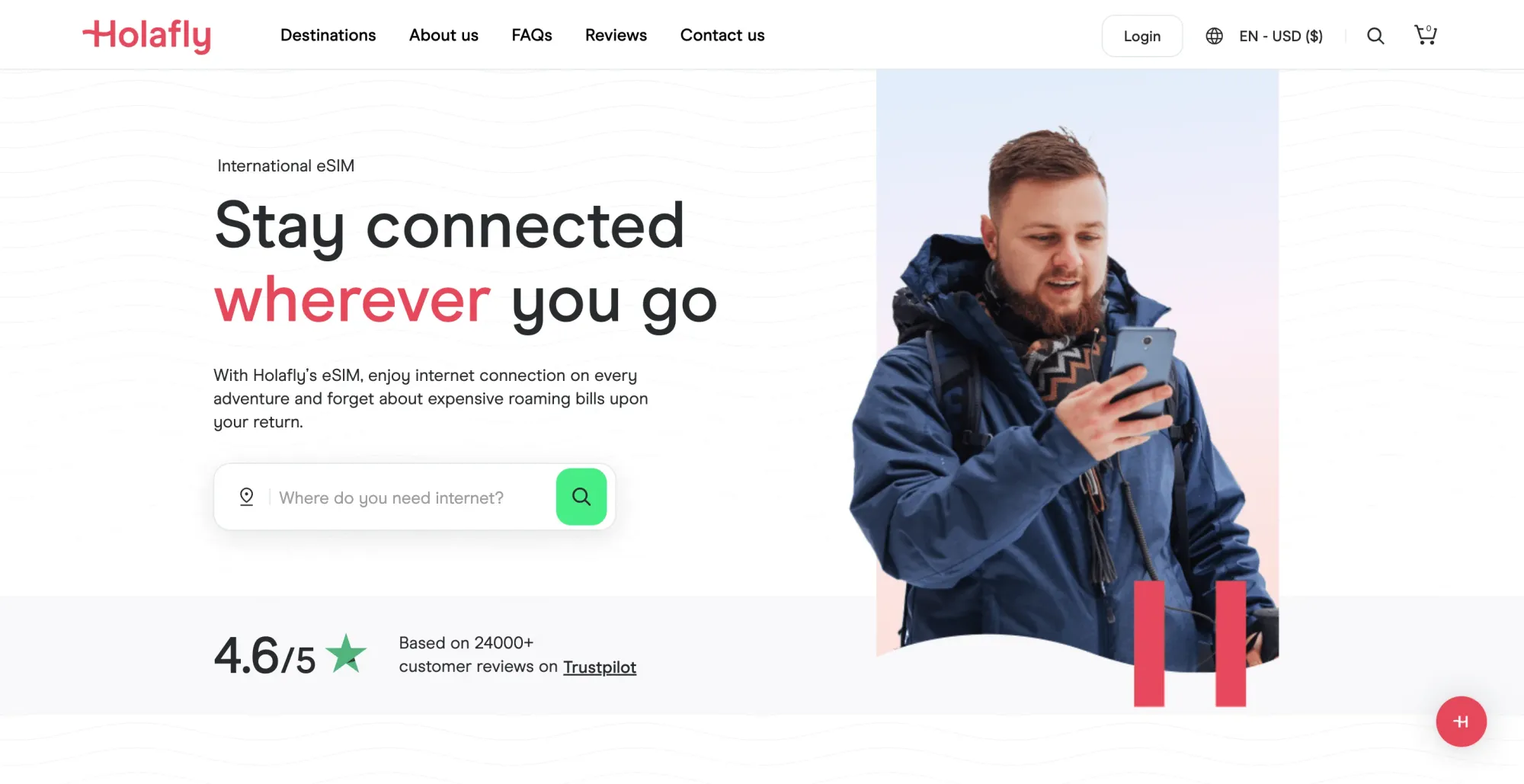Select Reviews in the navigation bar

(616, 35)
